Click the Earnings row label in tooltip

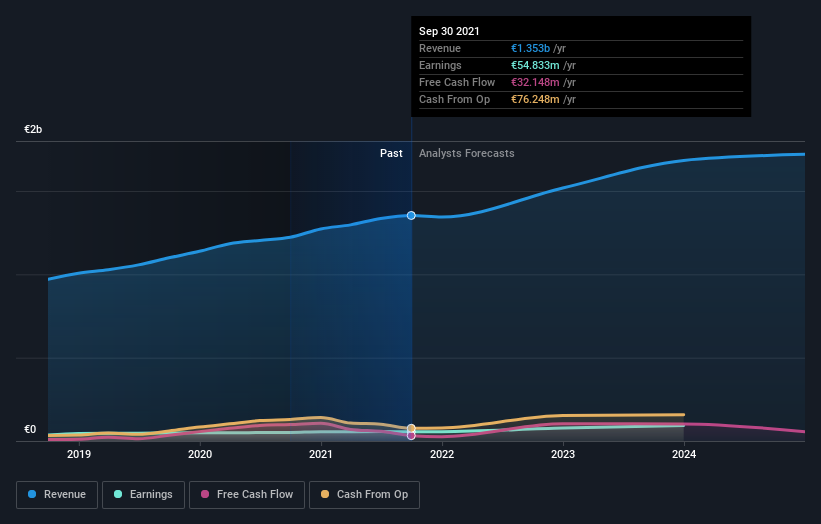pyautogui.click(x=440, y=65)
